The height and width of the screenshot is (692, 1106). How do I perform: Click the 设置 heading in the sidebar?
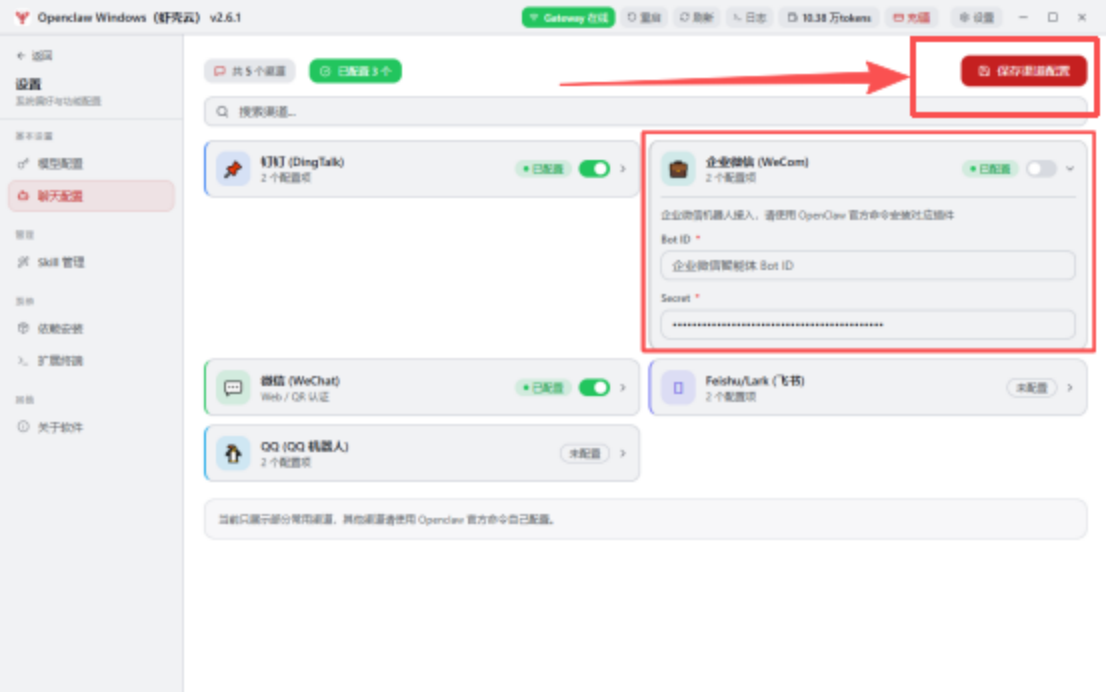pyautogui.click(x=28, y=84)
